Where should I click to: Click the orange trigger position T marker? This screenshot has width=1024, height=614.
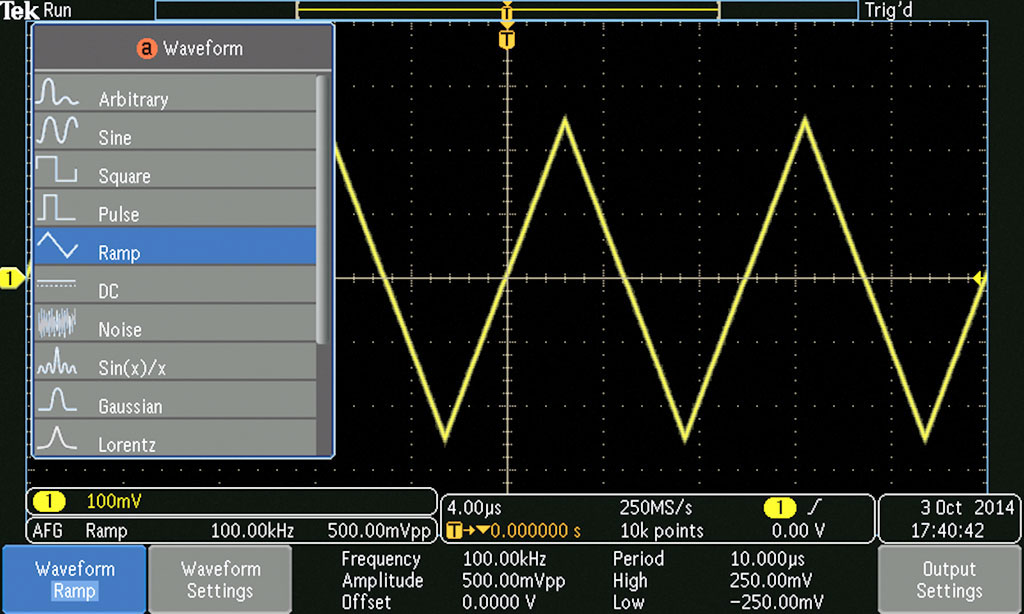pyautogui.click(x=507, y=39)
